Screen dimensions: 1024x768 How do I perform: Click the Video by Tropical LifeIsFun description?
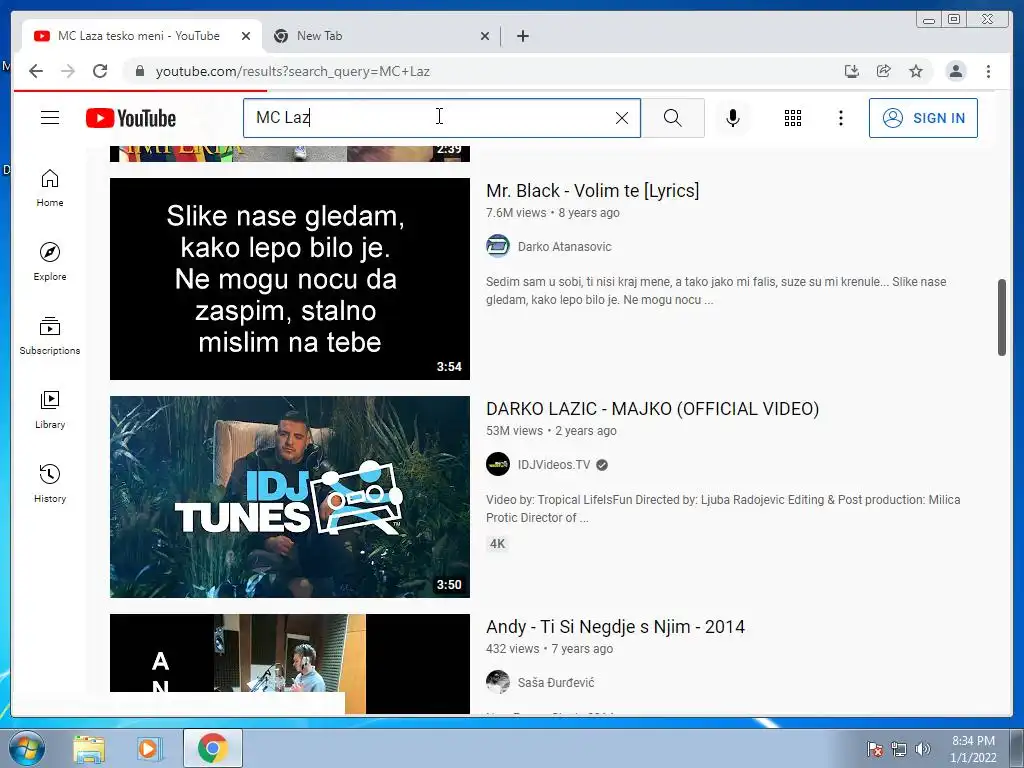tap(723, 509)
